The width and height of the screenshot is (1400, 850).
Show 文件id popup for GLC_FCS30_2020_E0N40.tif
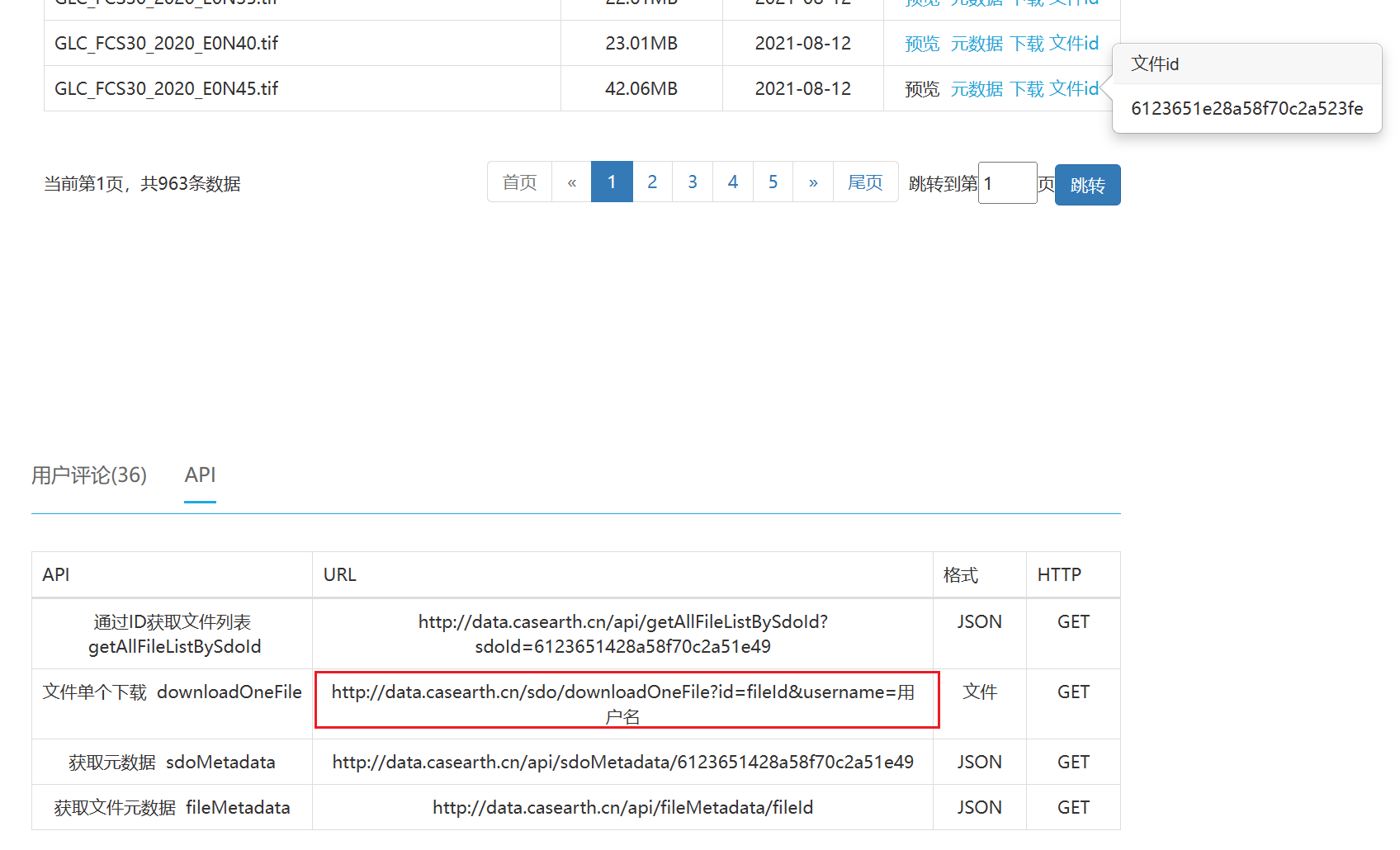click(1074, 43)
